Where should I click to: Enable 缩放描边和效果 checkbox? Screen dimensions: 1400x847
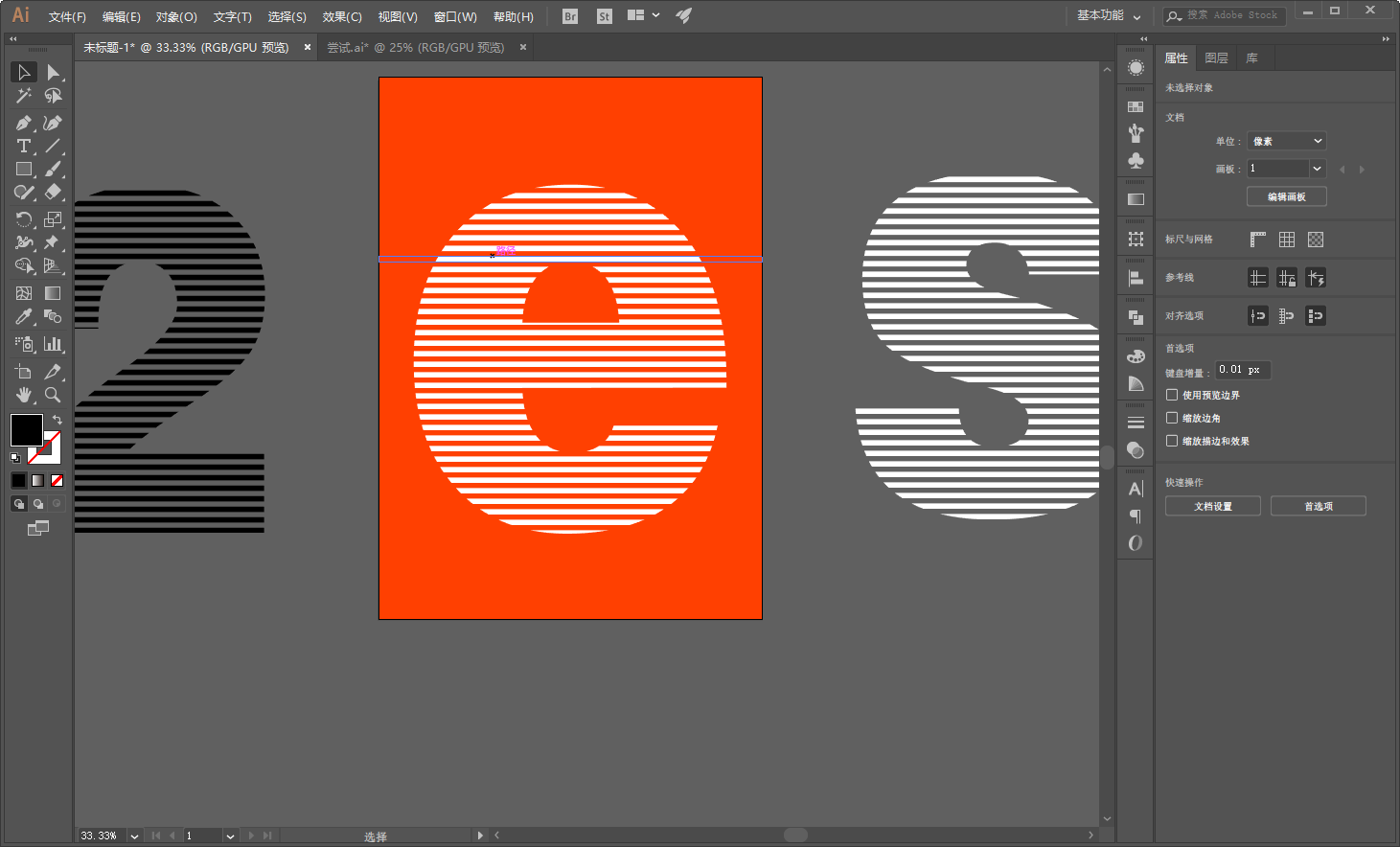pos(1172,441)
